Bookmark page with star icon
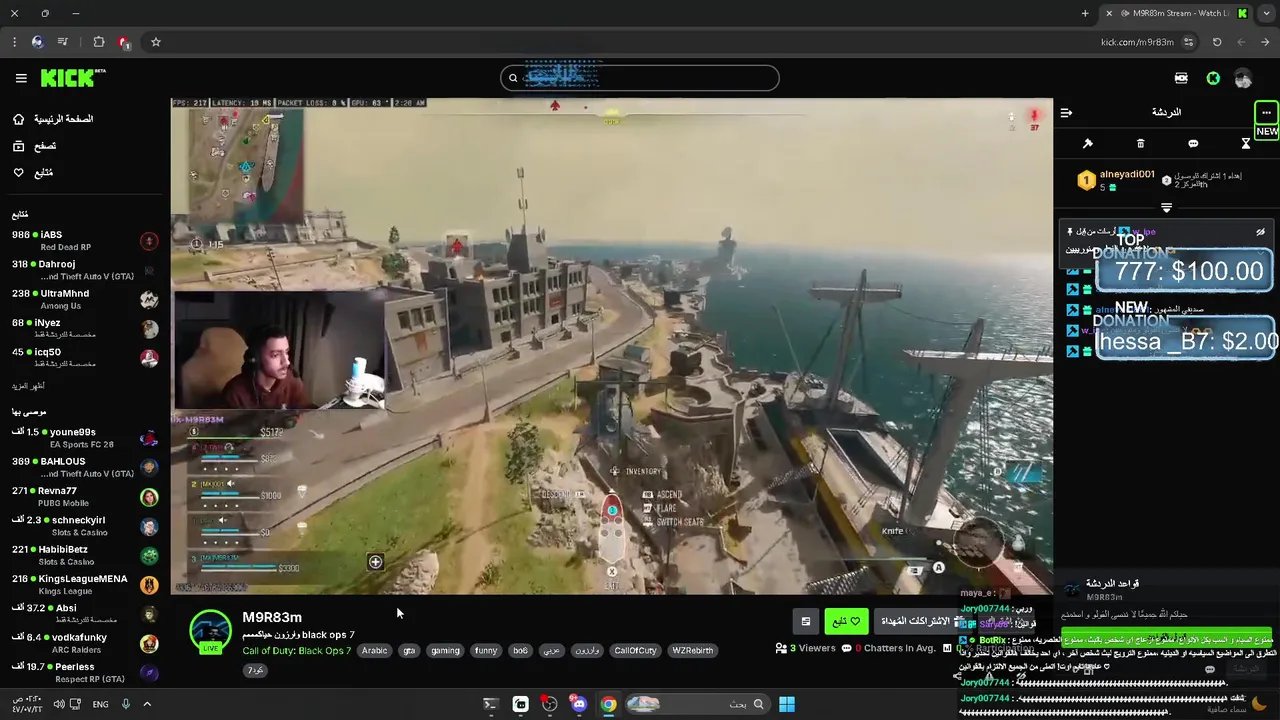Image resolution: width=1280 pixels, height=720 pixels. click(x=156, y=42)
